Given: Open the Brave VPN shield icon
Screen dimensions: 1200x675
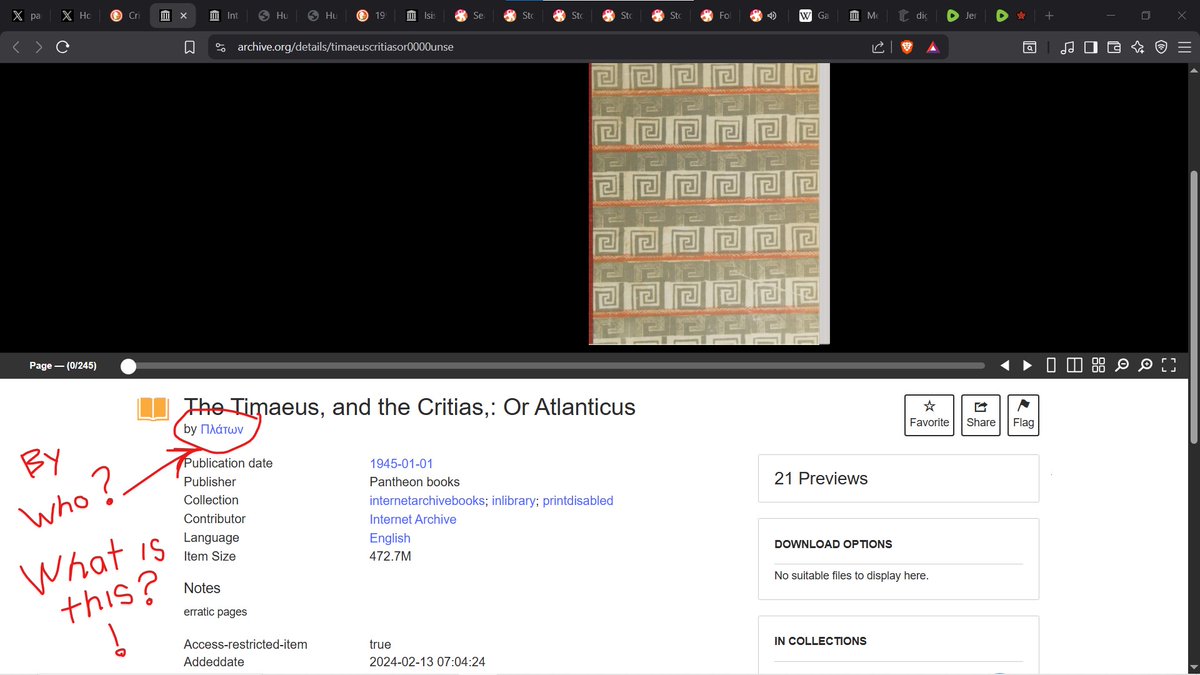Looking at the screenshot, I should (1161, 47).
